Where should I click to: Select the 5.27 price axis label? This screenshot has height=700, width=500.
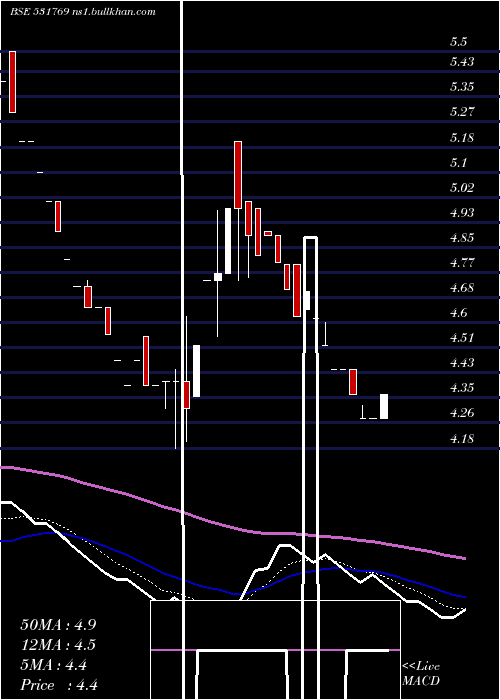pyautogui.click(x=462, y=112)
